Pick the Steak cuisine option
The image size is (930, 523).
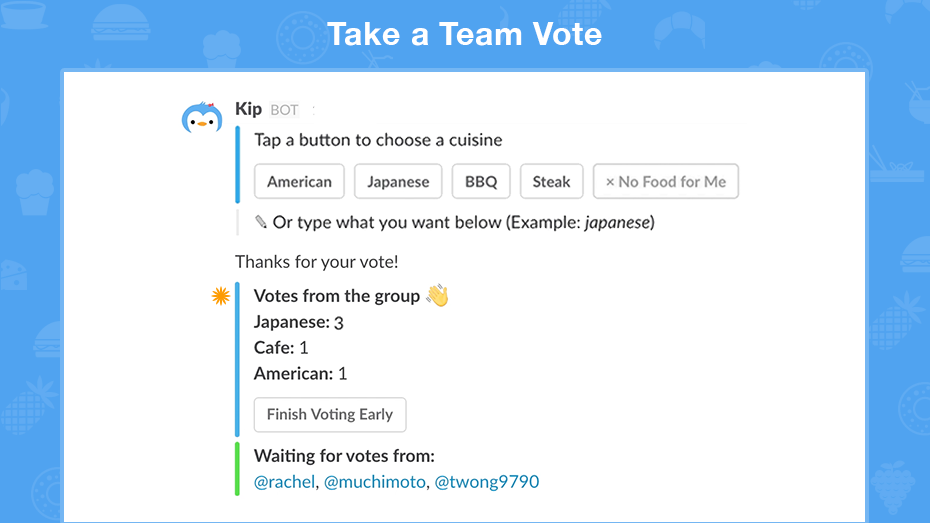point(552,181)
